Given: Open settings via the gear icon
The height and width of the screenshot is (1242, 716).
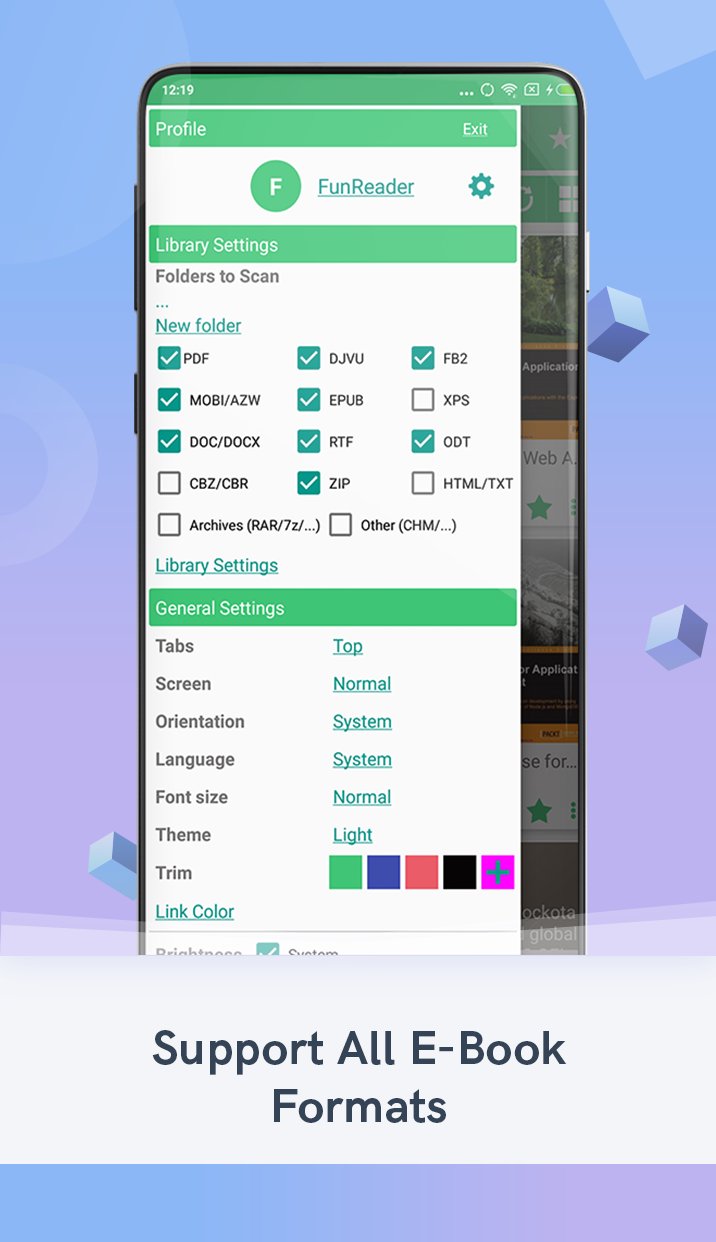Looking at the screenshot, I should [x=481, y=186].
